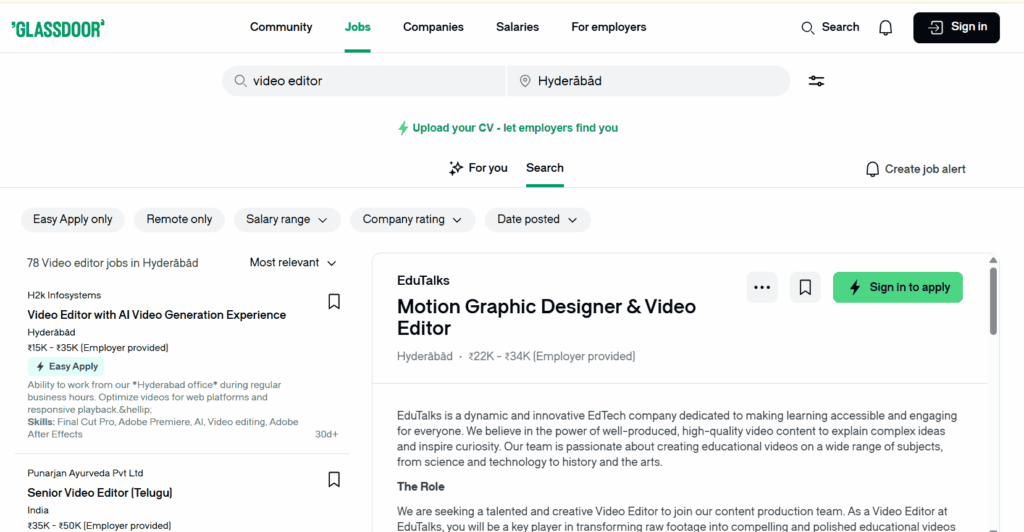Open the Salaries page
The width and height of the screenshot is (1024, 532).
tap(517, 27)
